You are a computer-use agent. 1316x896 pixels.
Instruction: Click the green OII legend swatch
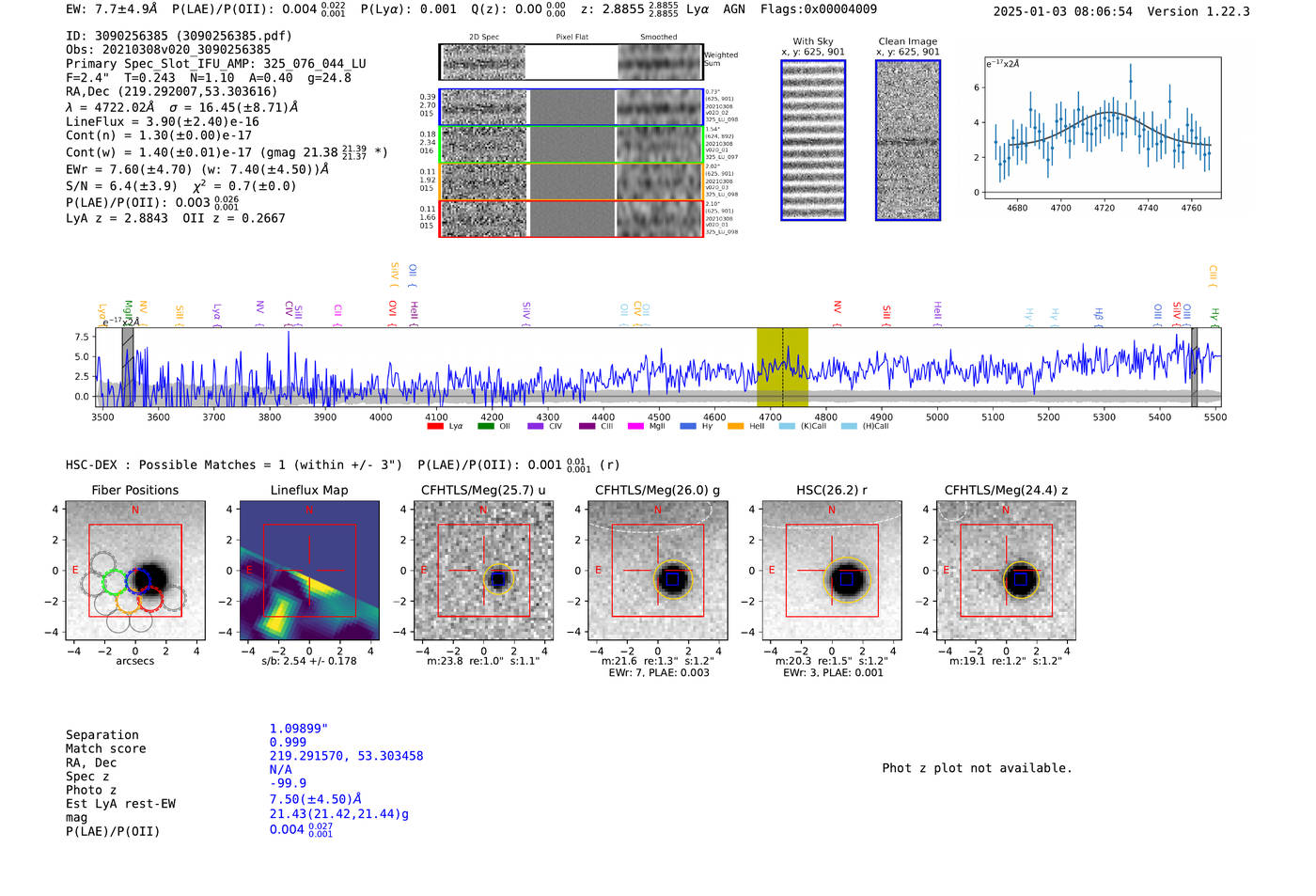(x=486, y=426)
